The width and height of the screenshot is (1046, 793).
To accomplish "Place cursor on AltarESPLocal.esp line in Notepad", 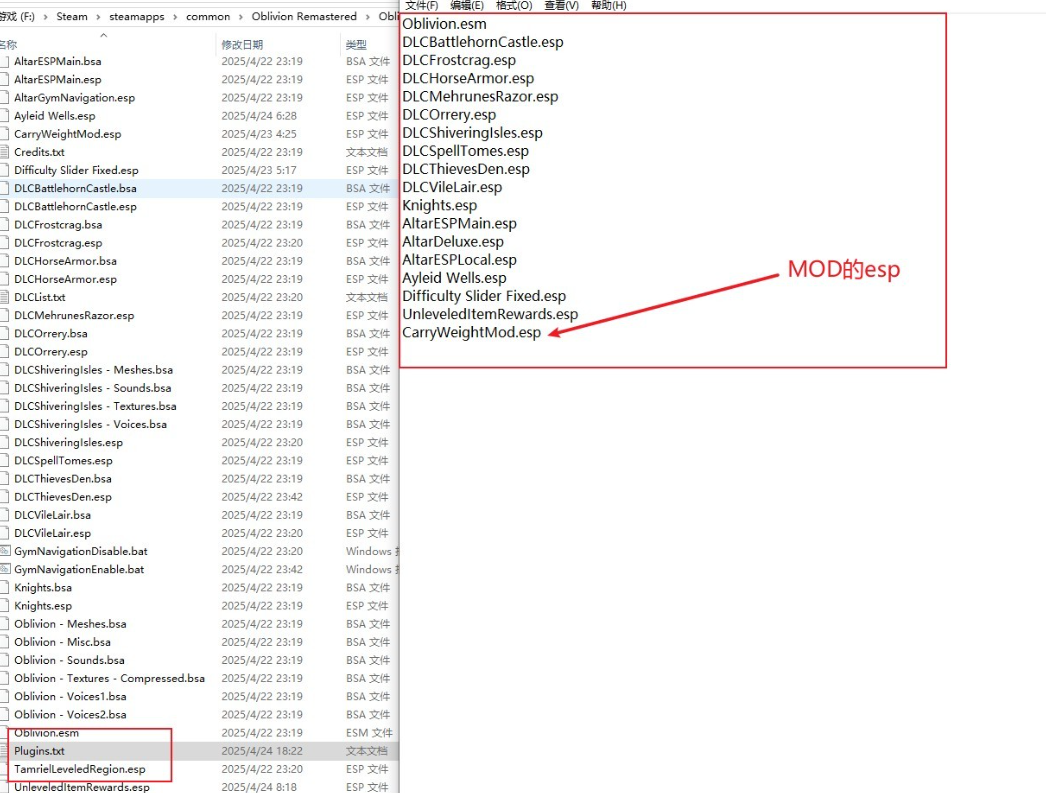I will [x=460, y=260].
